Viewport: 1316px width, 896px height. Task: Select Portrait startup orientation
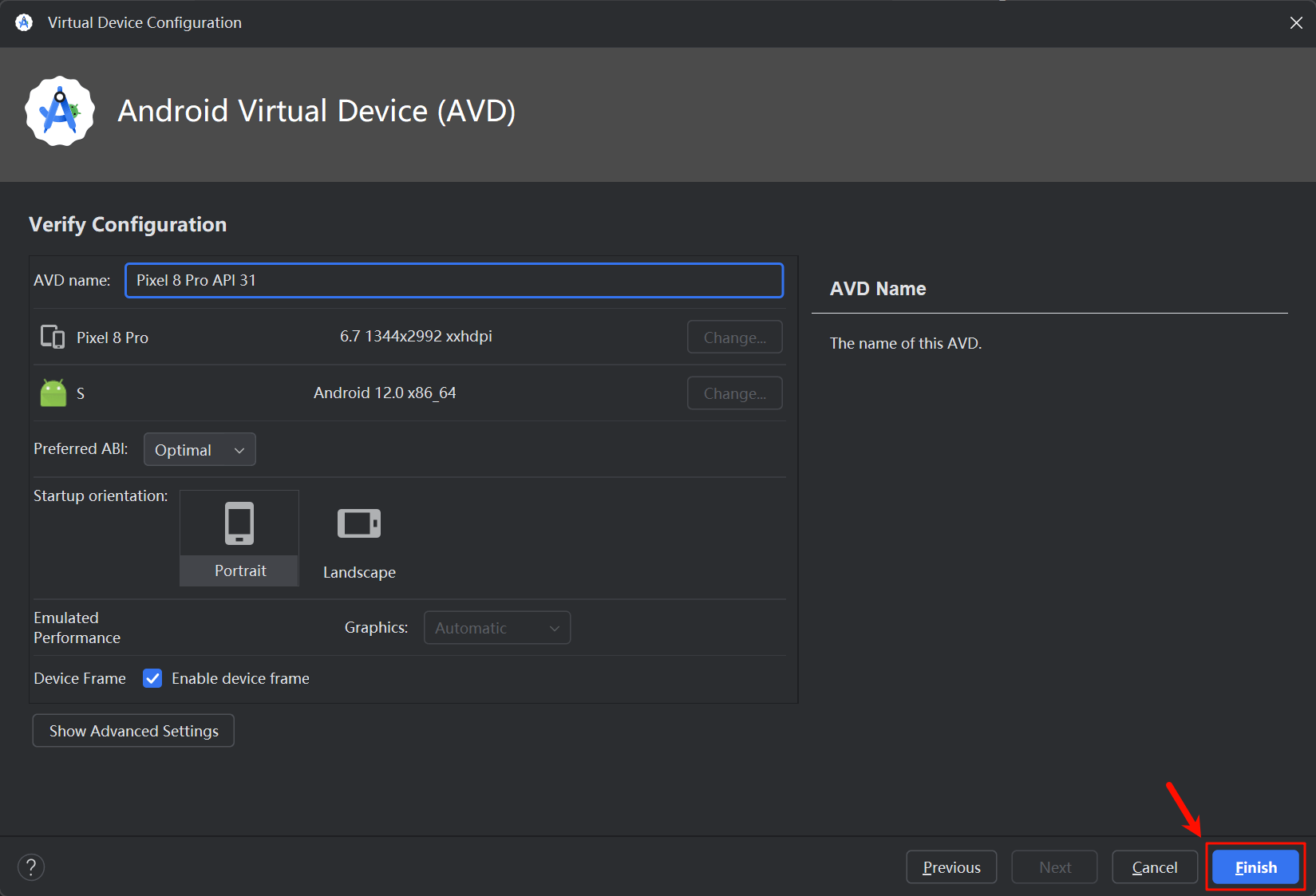pyautogui.click(x=239, y=539)
